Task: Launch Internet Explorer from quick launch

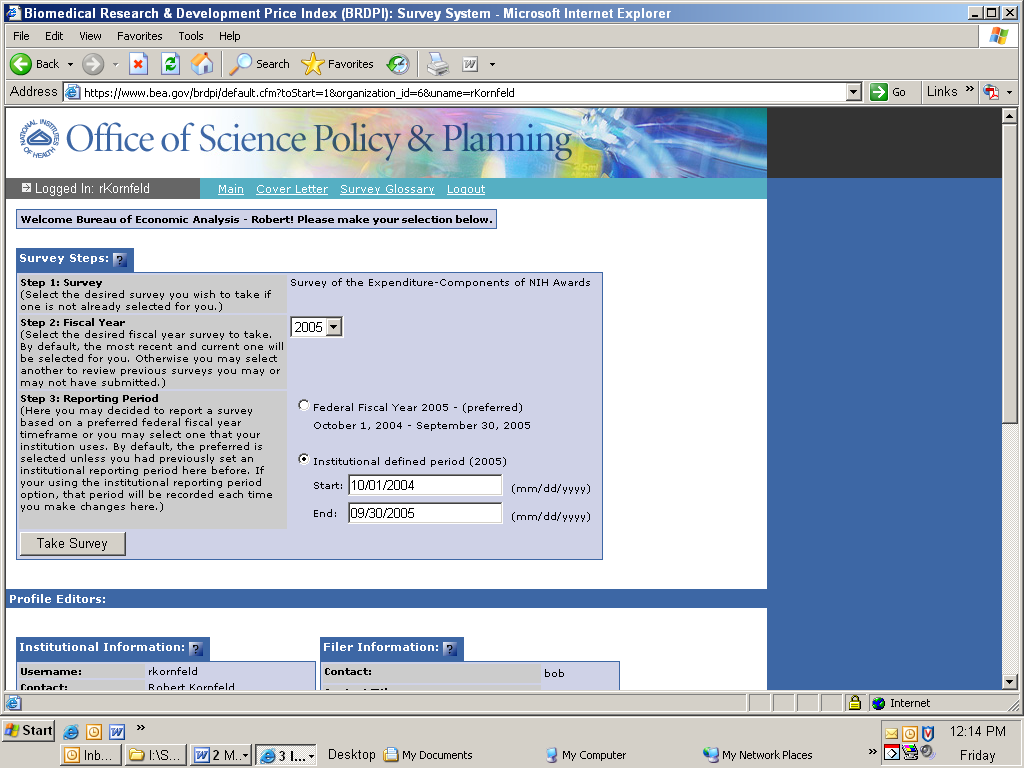Action: tap(71, 731)
